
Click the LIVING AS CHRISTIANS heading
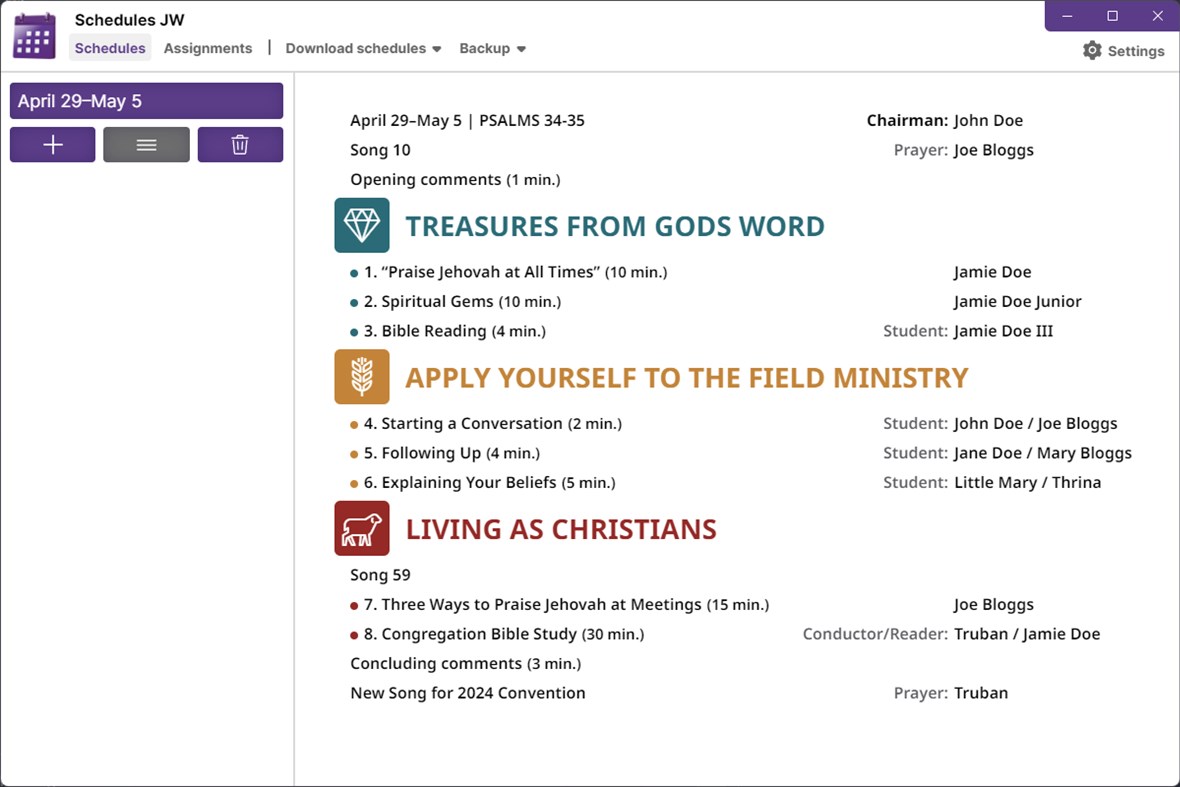[x=561, y=529]
